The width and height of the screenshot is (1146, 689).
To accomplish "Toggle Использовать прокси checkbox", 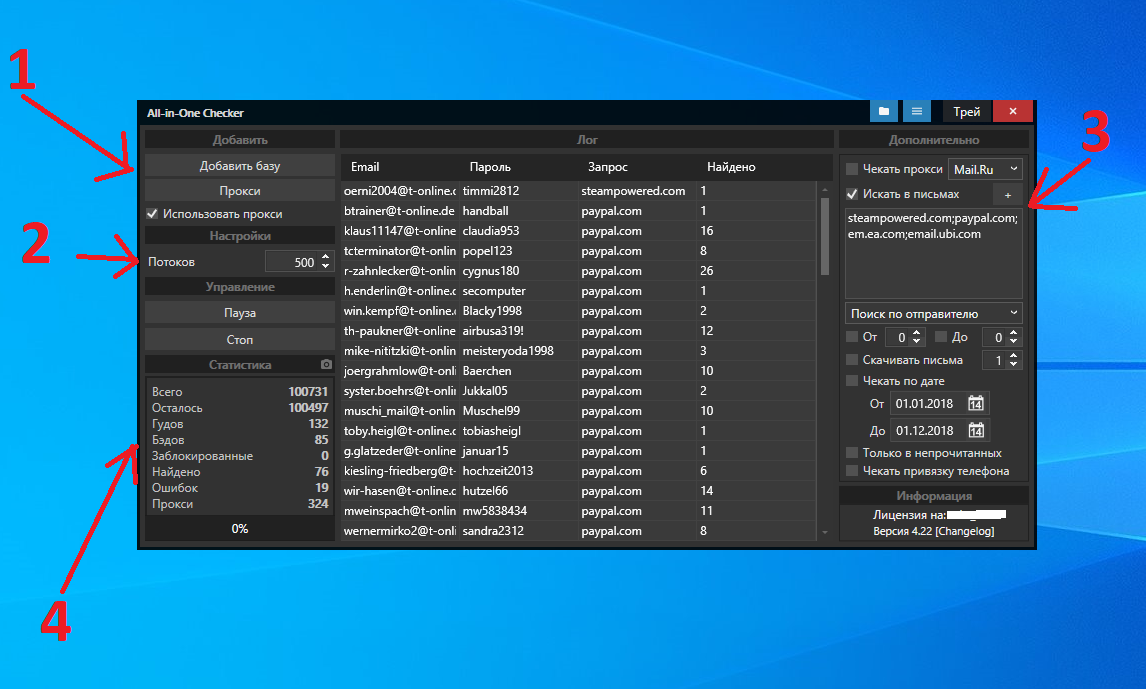I will [x=152, y=214].
